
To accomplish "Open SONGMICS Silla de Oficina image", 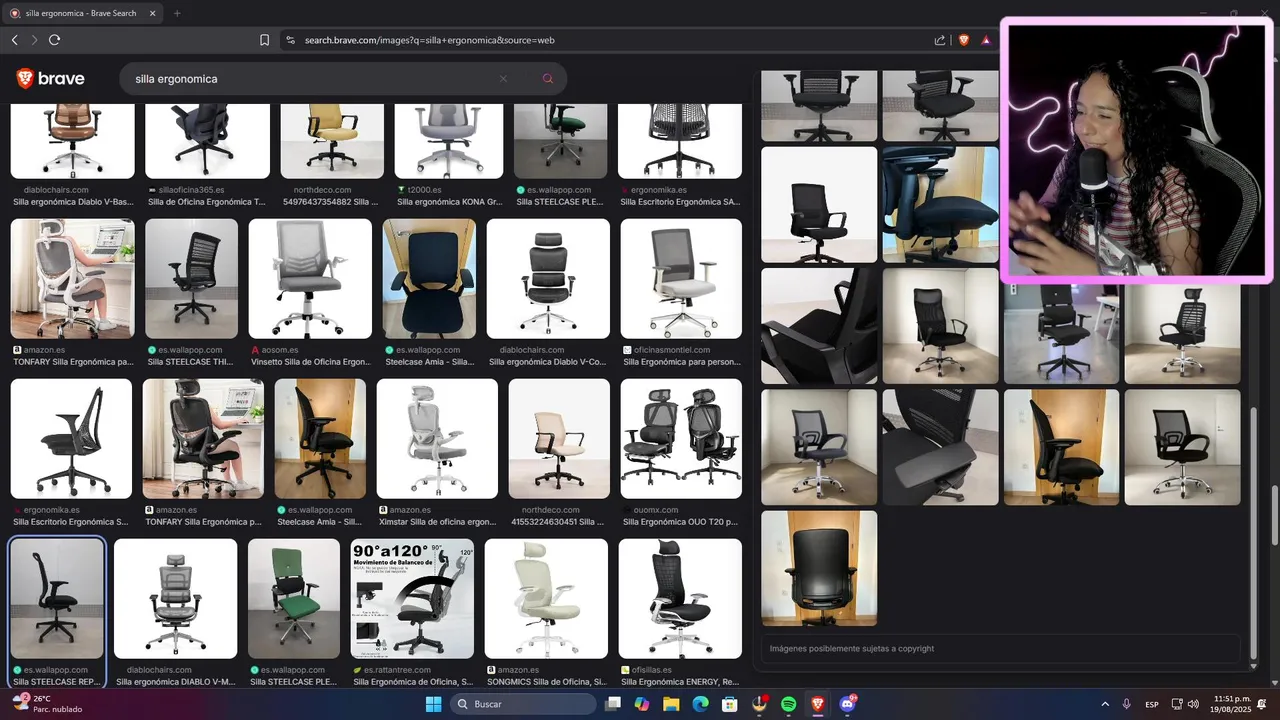I will coord(546,598).
